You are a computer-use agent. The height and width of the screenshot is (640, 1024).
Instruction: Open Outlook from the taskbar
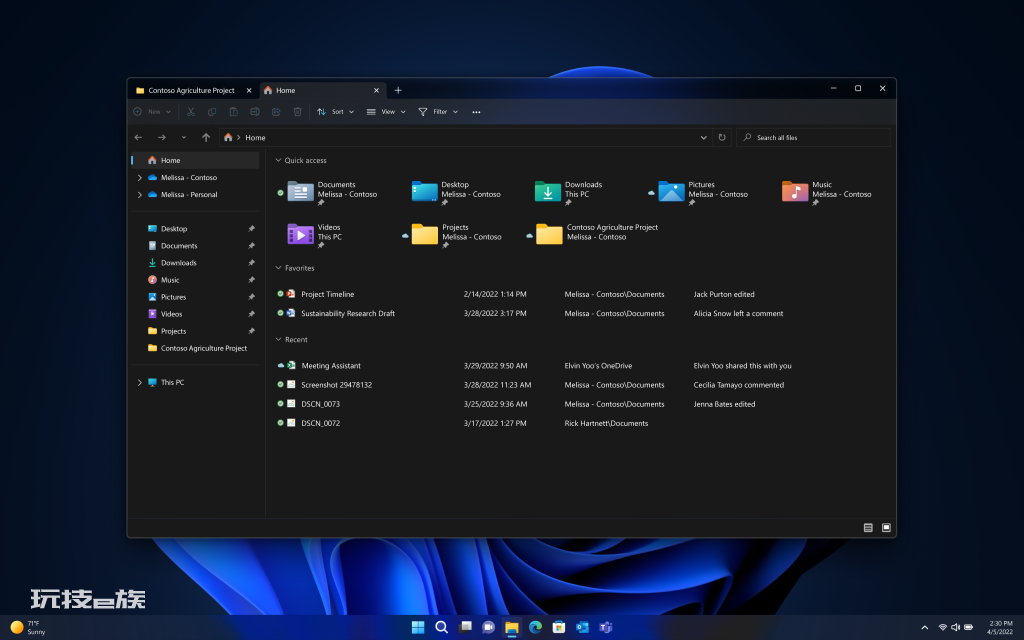pyautogui.click(x=583, y=627)
